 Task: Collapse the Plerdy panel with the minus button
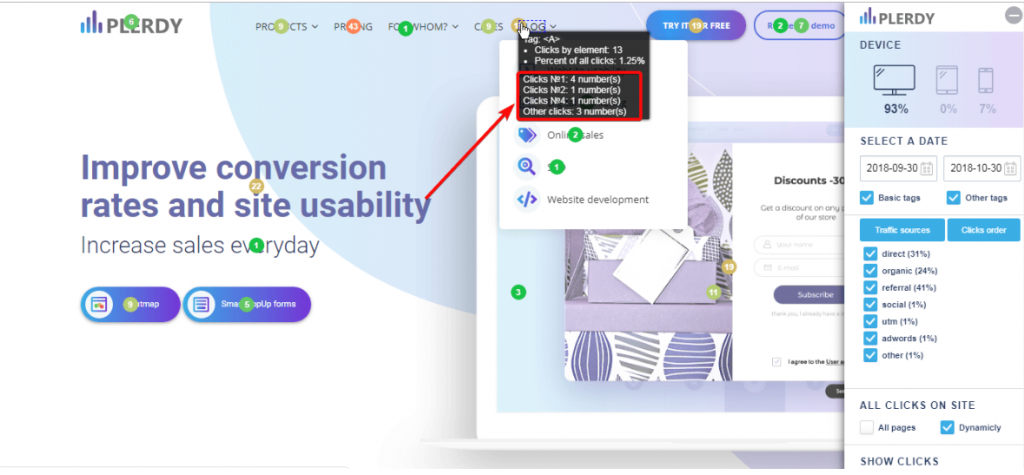pyautogui.click(x=1012, y=17)
